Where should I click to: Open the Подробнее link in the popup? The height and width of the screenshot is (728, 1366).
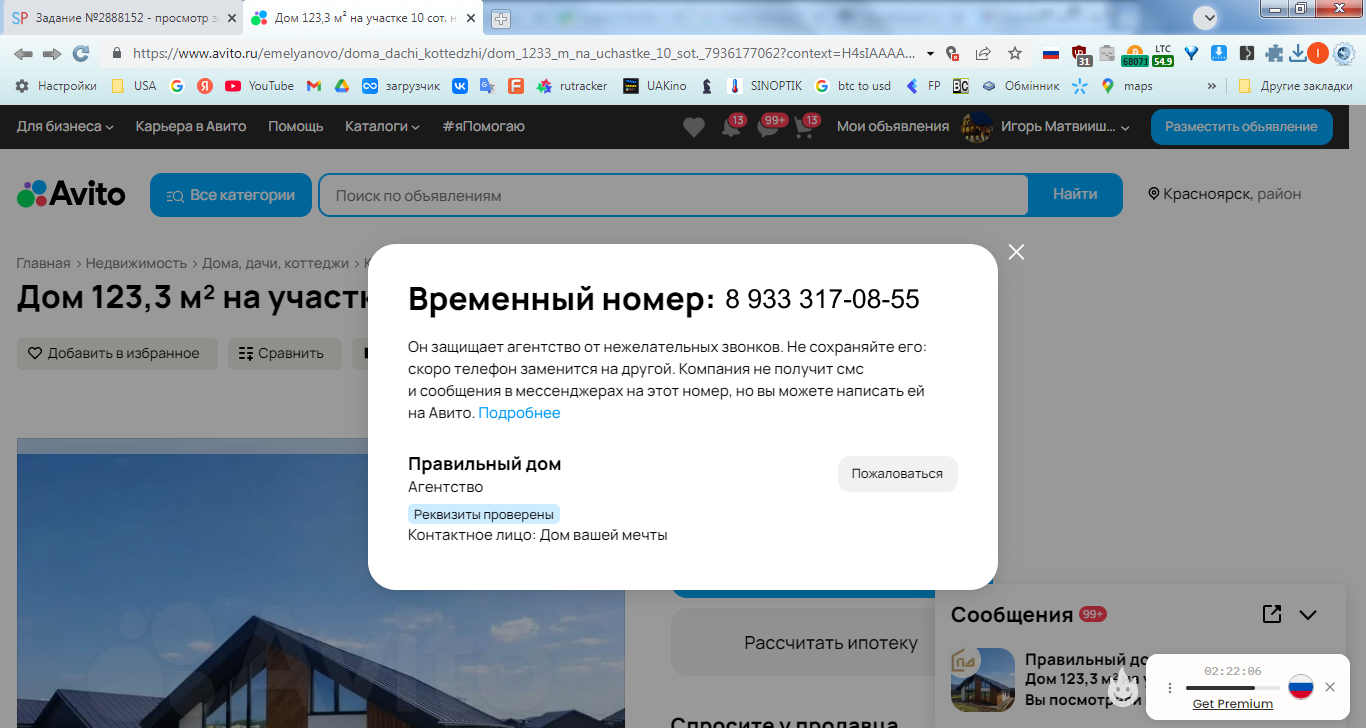pyautogui.click(x=519, y=413)
